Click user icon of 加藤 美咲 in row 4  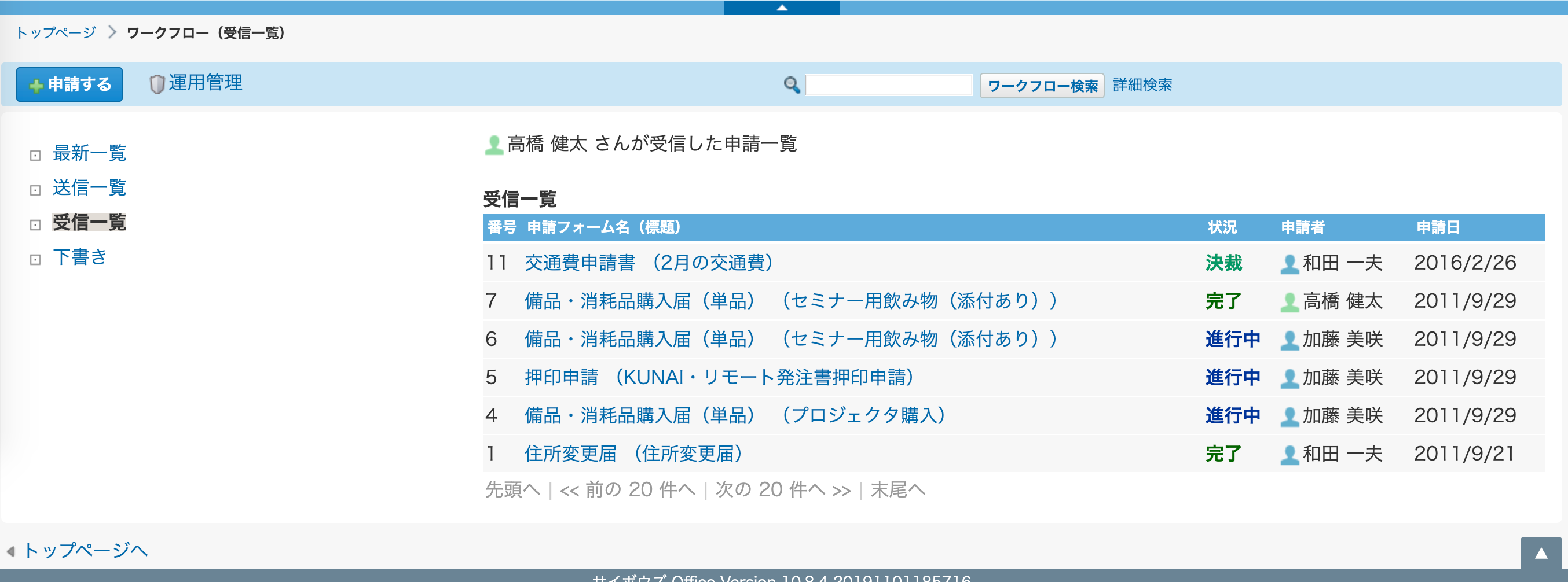click(1290, 418)
